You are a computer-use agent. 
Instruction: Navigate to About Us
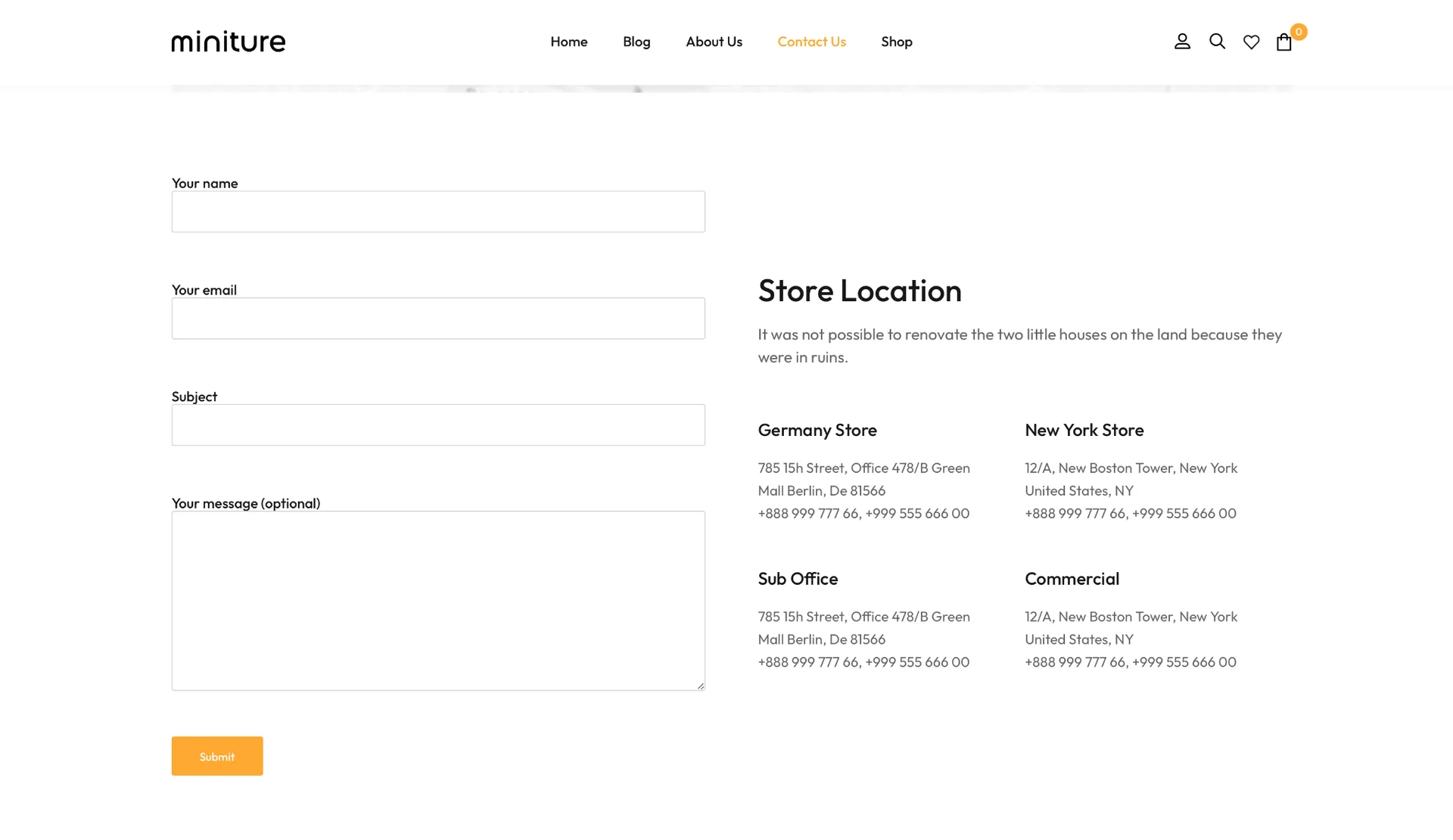click(x=714, y=42)
